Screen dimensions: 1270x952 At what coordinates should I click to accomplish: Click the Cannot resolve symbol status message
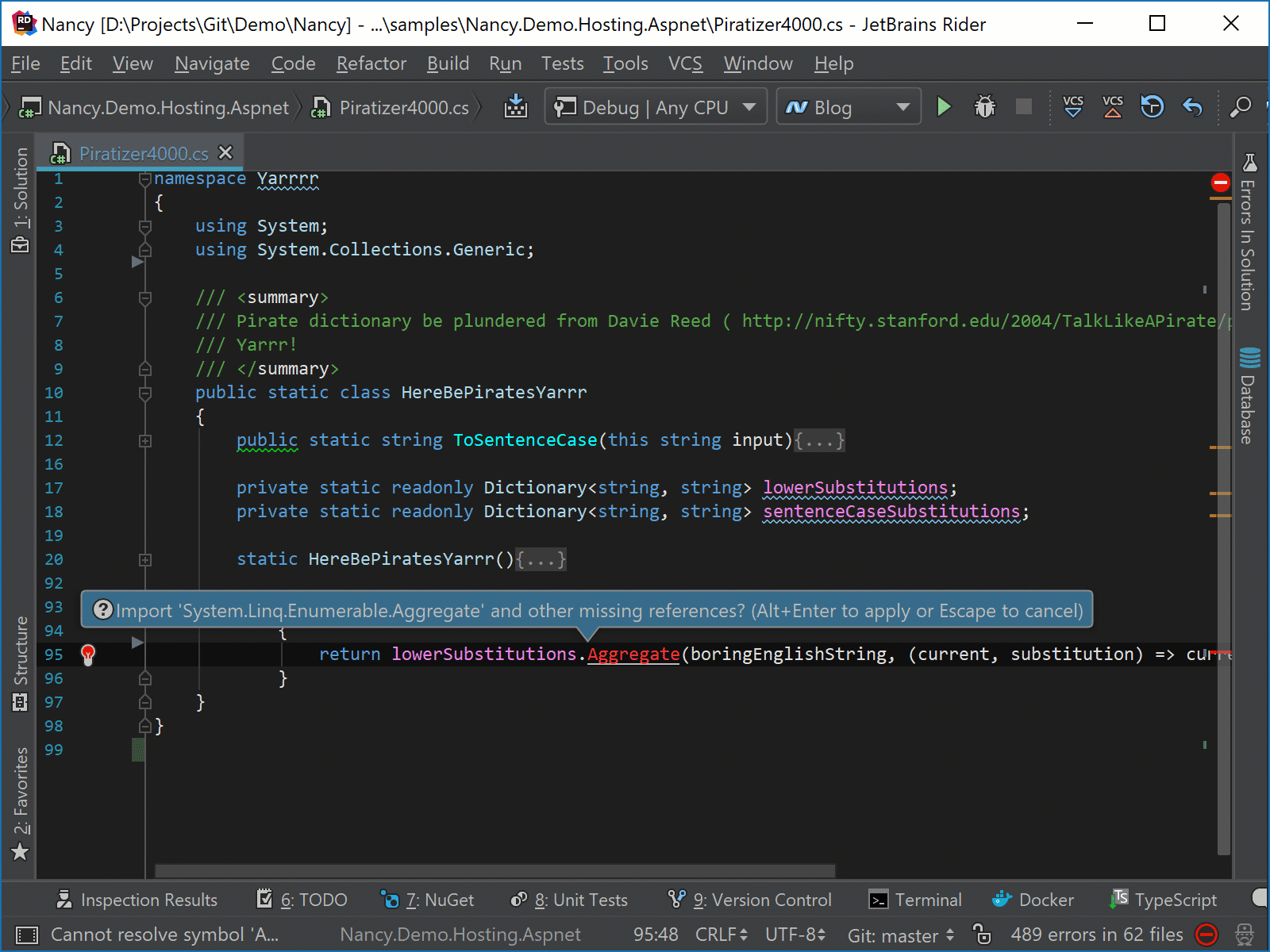tap(164, 935)
